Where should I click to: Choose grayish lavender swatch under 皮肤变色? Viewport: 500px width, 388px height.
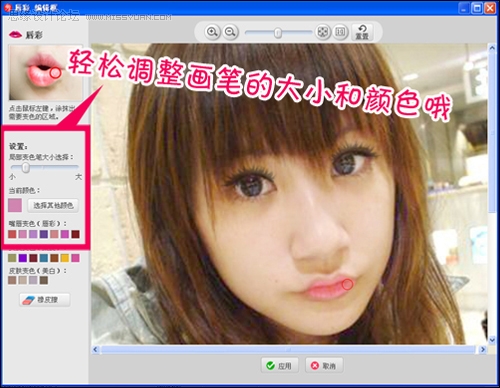(x=33, y=280)
